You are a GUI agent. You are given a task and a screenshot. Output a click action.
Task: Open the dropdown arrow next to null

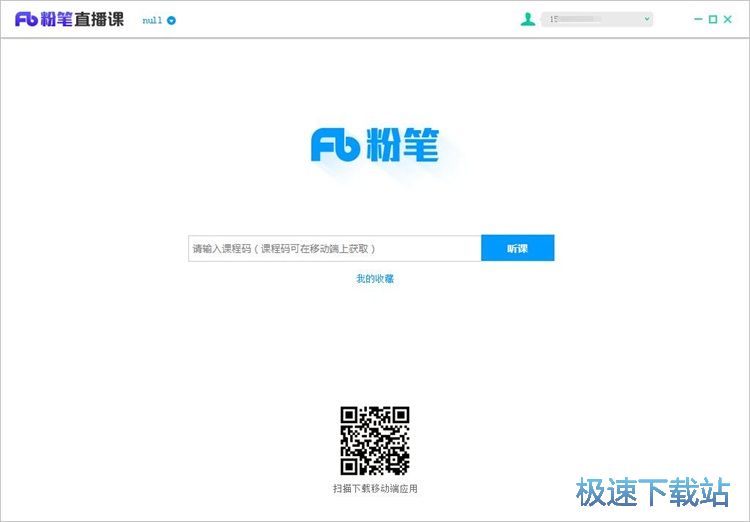point(171,20)
